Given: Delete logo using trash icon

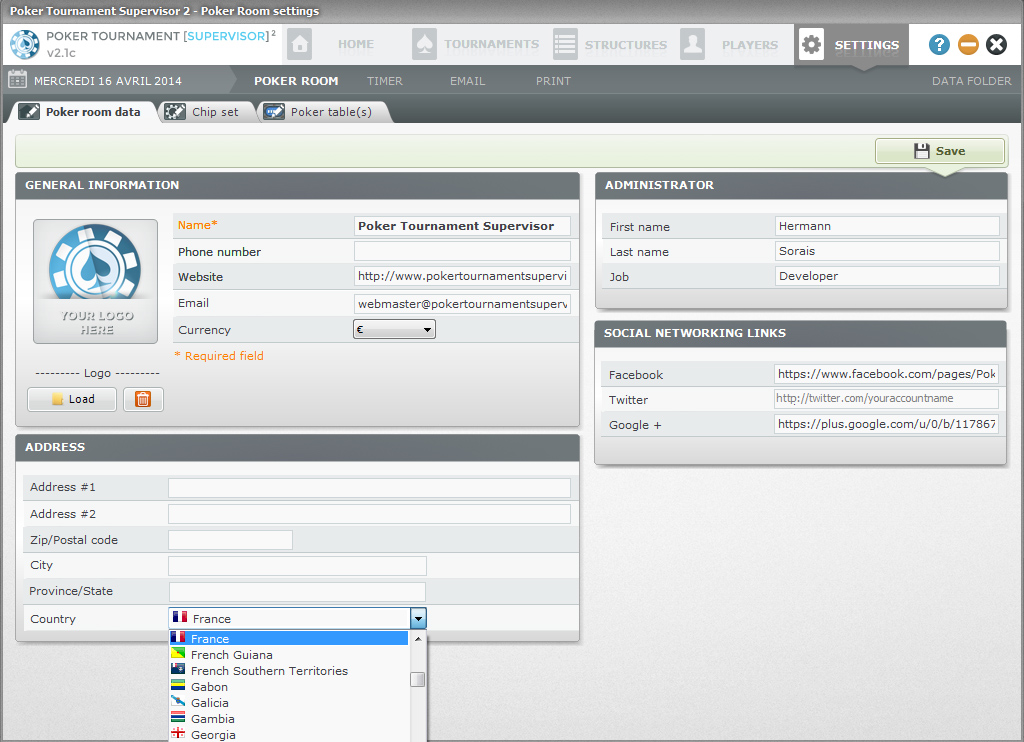Looking at the screenshot, I should (x=143, y=399).
